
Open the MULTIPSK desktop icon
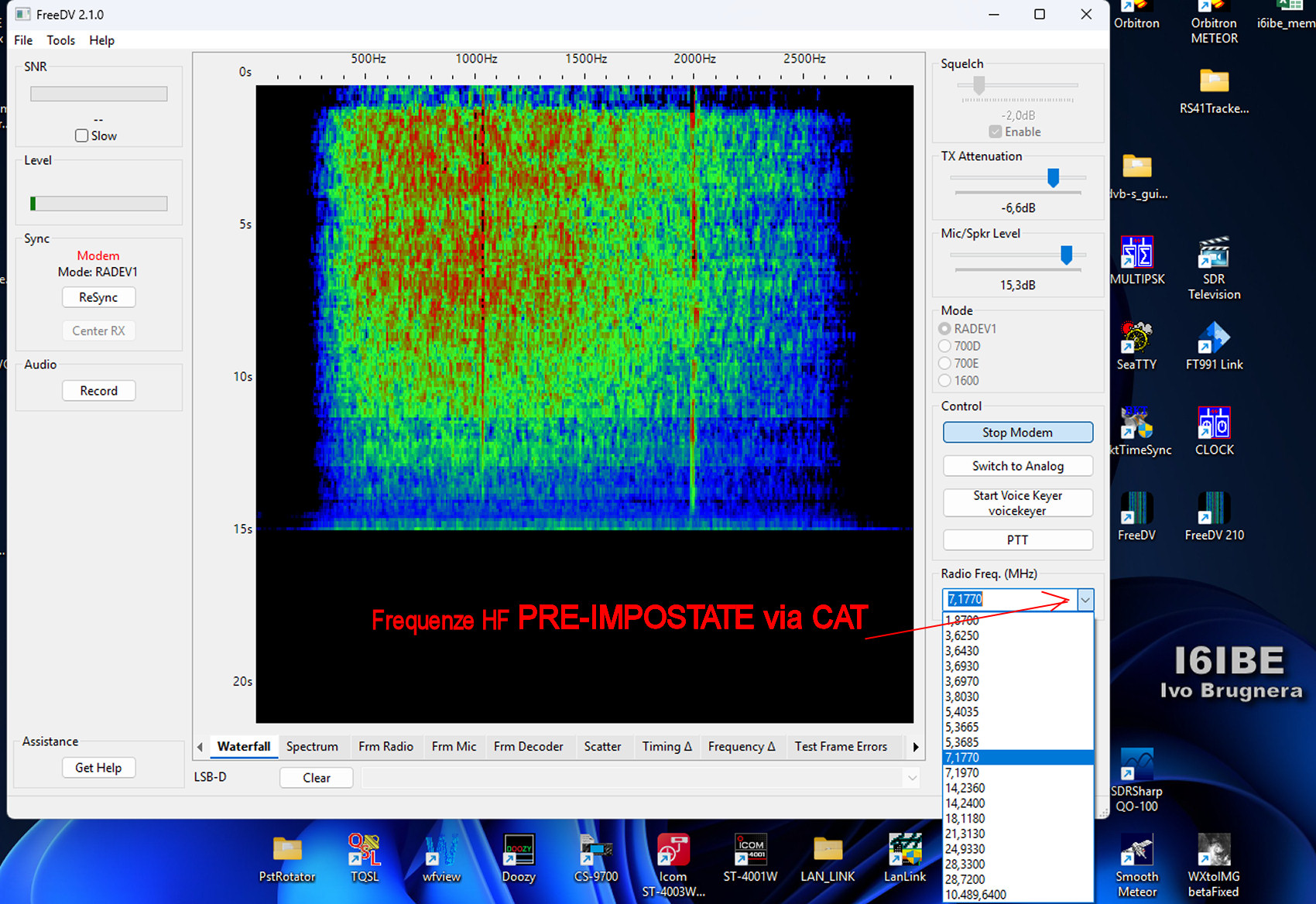coord(1136,253)
